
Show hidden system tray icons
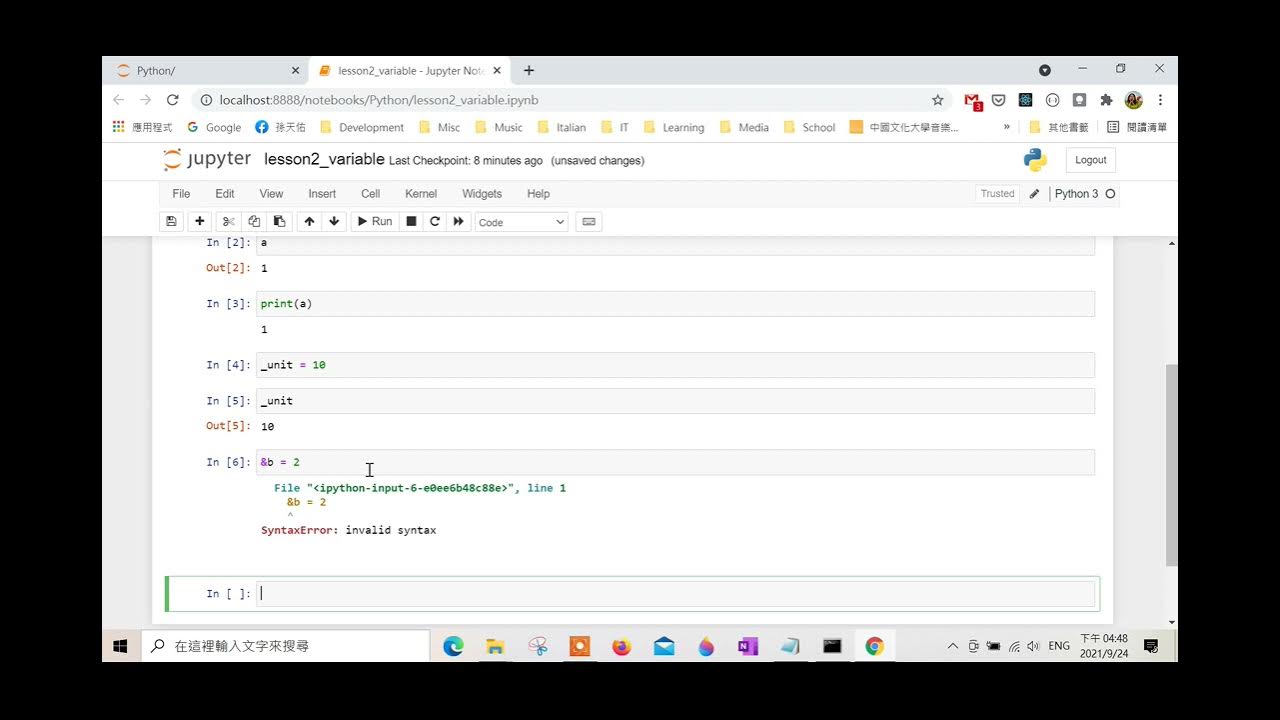[953, 646]
